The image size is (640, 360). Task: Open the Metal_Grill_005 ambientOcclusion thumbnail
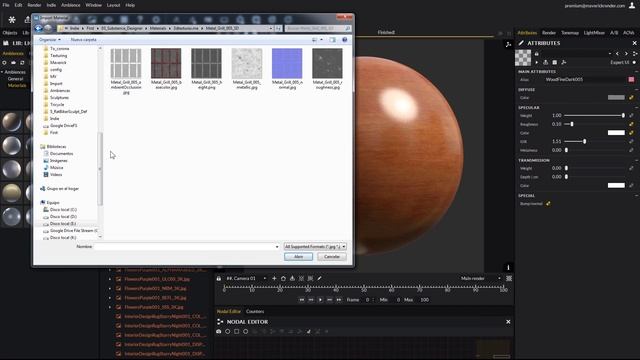coord(126,63)
